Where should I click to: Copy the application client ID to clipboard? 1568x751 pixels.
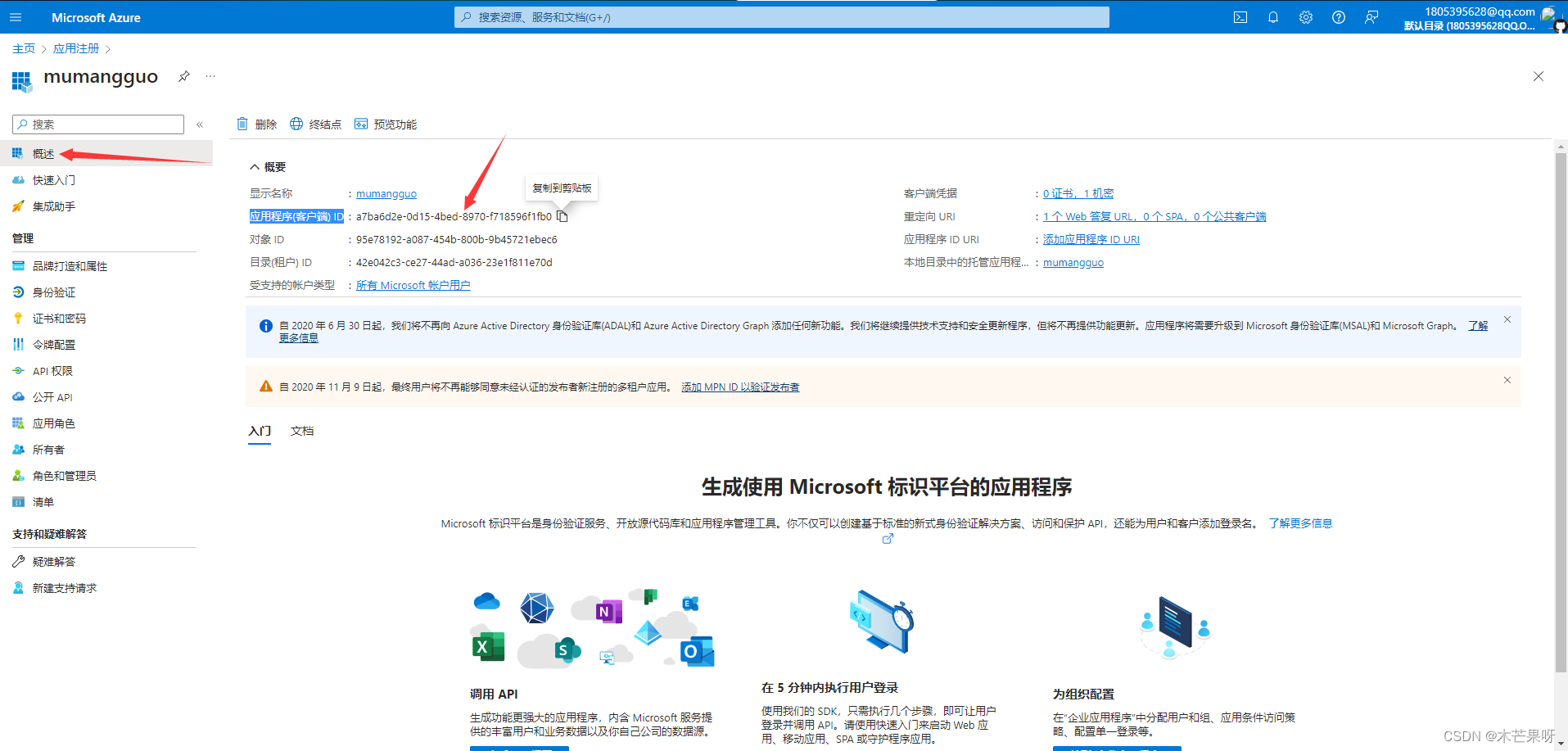click(563, 216)
